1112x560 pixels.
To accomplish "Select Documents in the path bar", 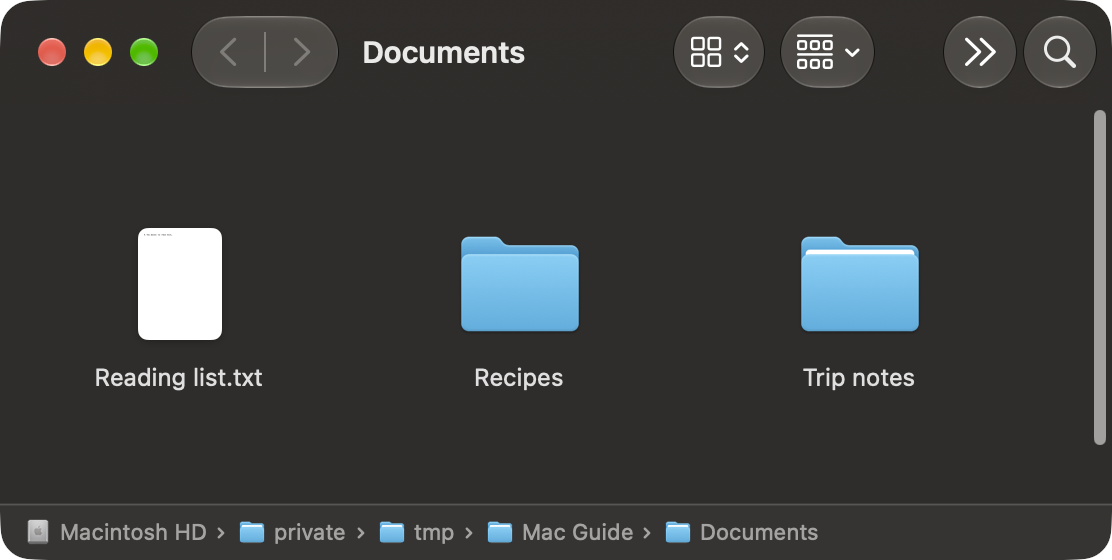I will point(742,532).
